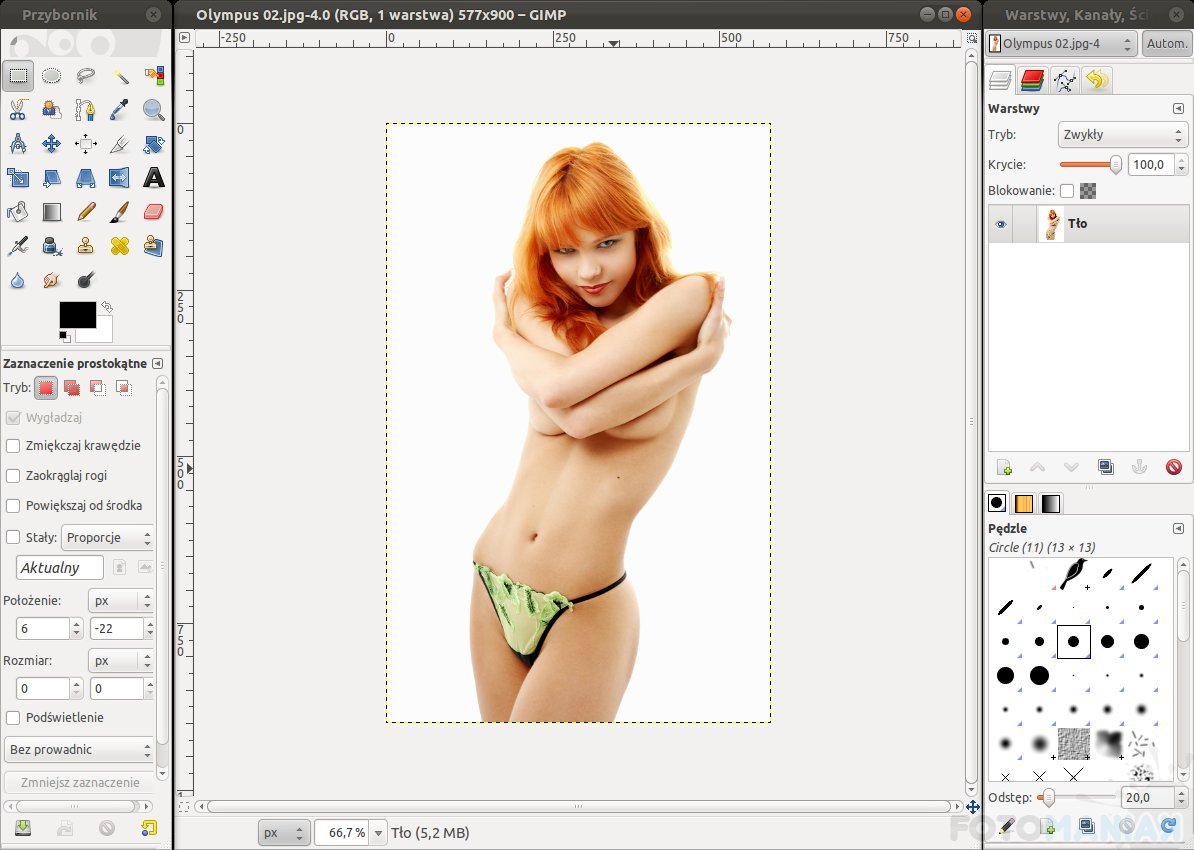Open the zoom percentage dropdown

coord(378,833)
